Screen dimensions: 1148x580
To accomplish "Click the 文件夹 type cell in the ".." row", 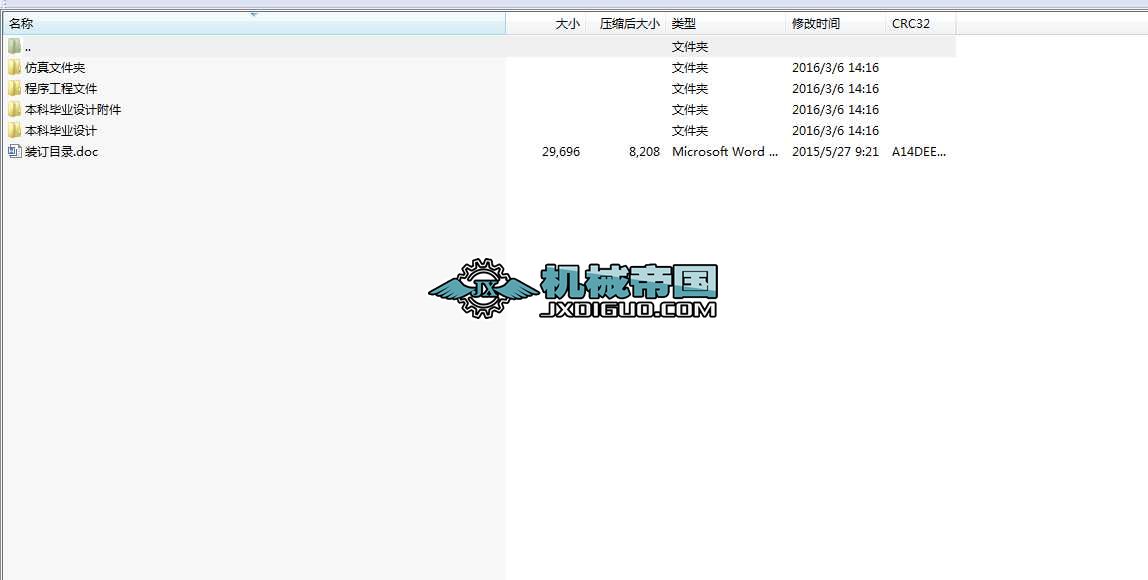I will coord(690,47).
